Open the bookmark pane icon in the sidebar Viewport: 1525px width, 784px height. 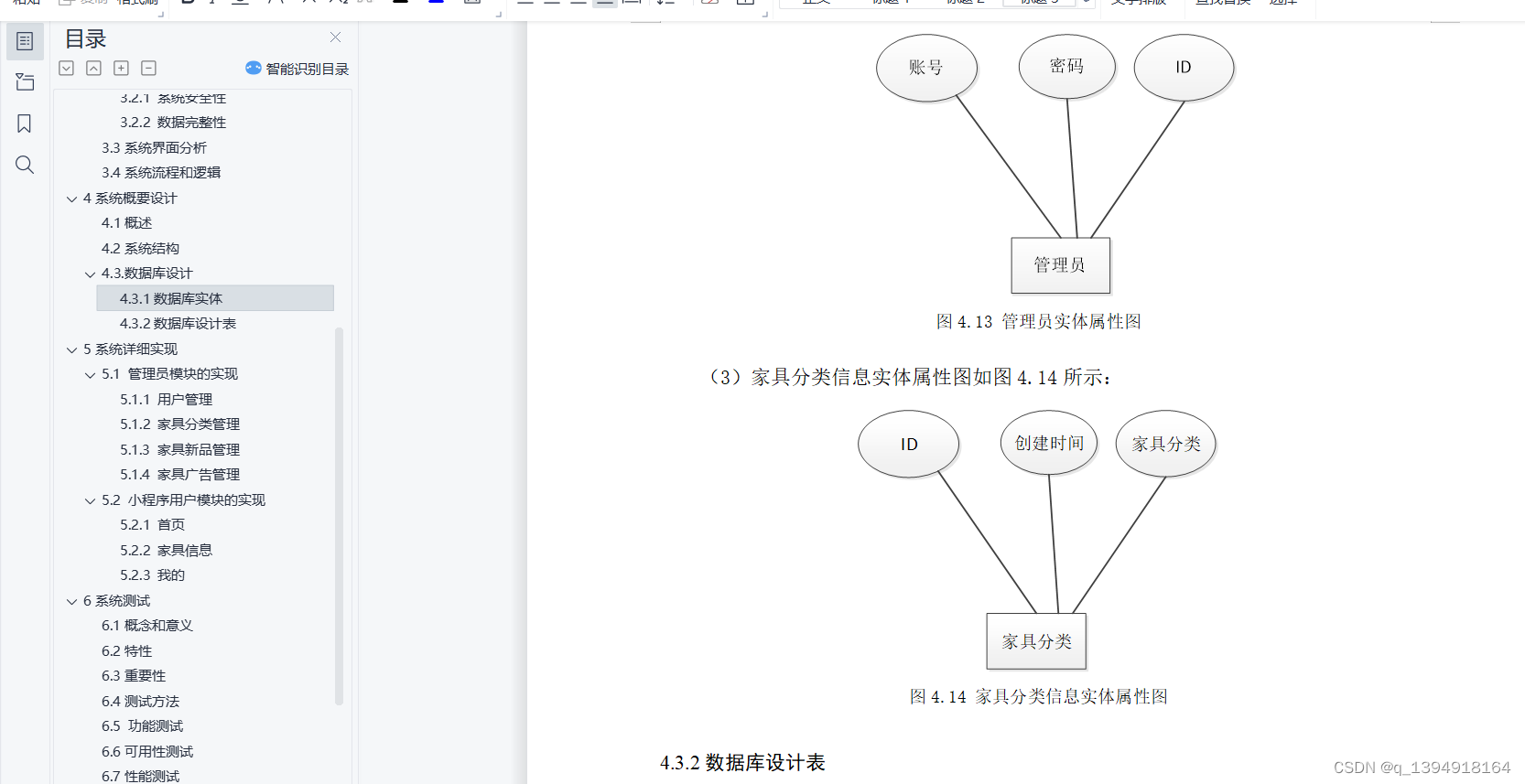[x=25, y=124]
